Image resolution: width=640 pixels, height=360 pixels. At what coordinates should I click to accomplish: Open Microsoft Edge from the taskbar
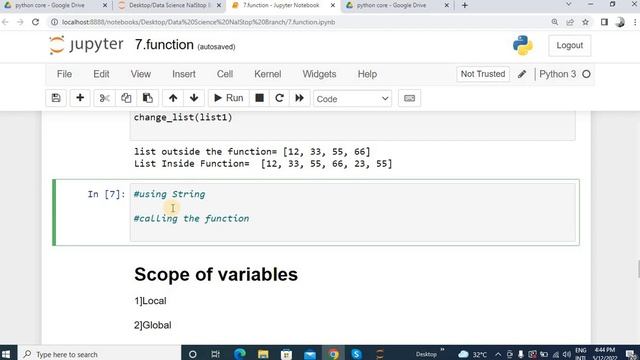(240, 354)
